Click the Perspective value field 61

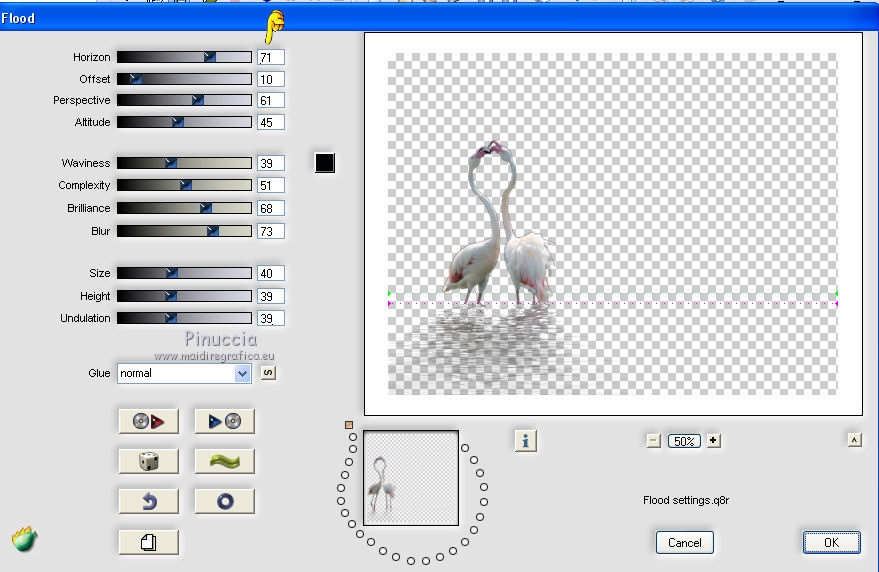(x=271, y=100)
